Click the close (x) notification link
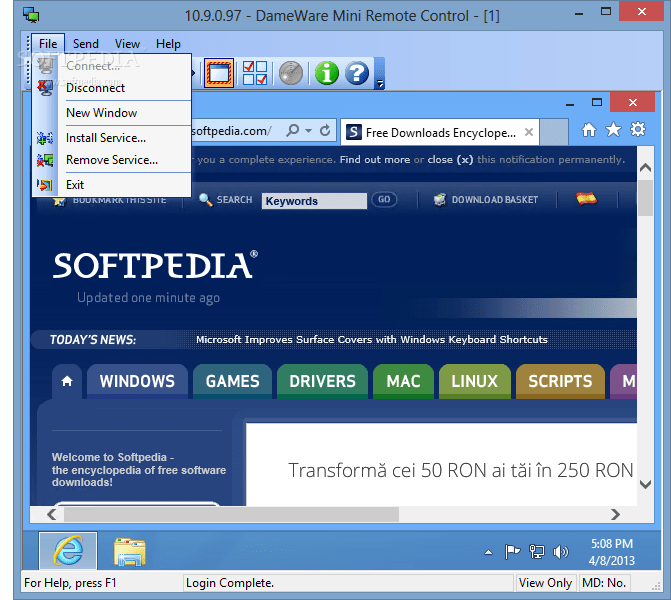 pyautogui.click(x=450, y=160)
